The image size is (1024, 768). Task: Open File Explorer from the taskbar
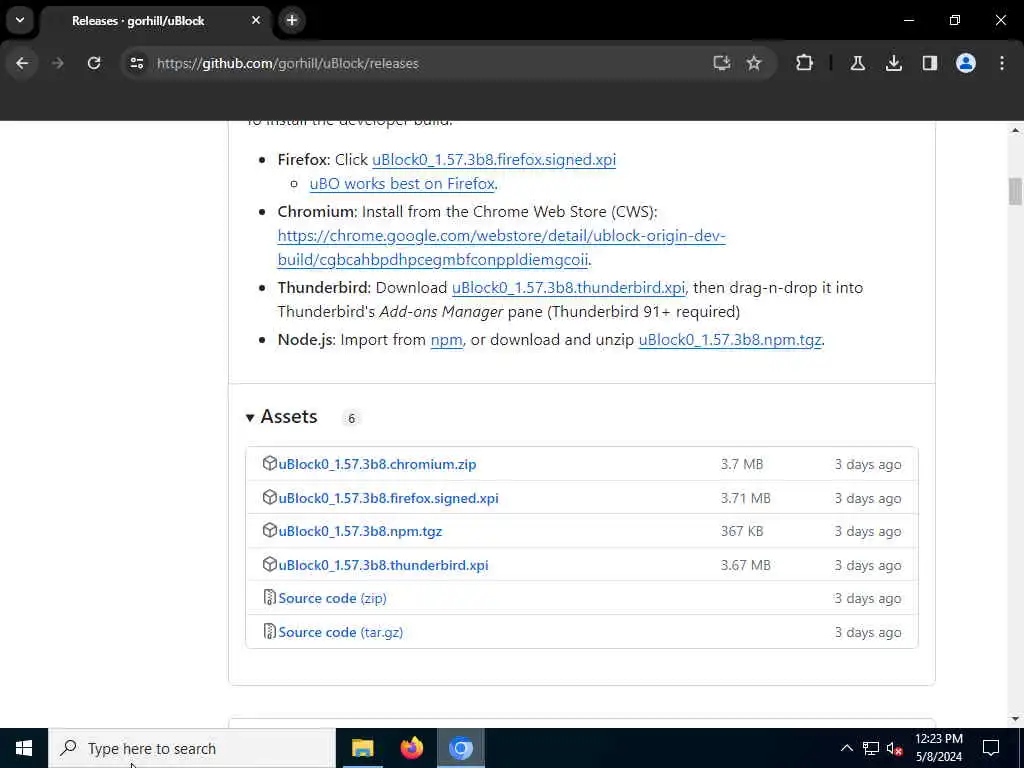tap(362, 748)
